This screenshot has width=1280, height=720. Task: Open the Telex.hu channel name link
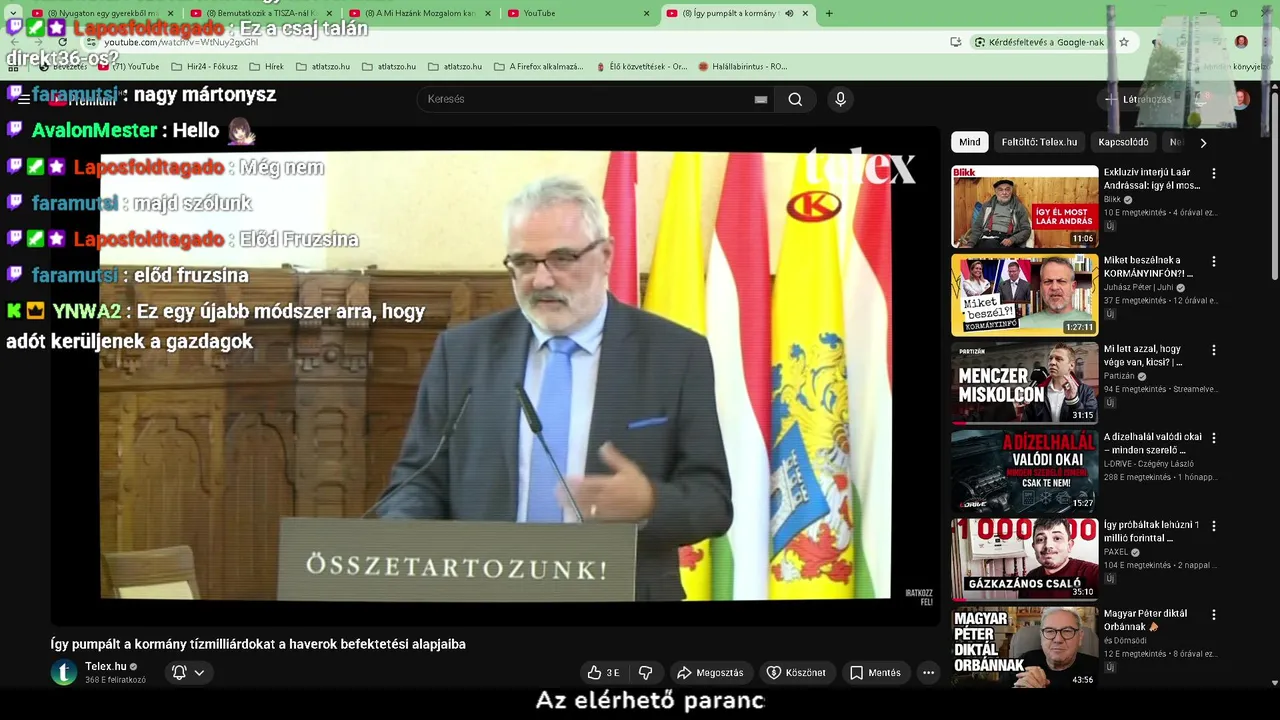point(105,666)
